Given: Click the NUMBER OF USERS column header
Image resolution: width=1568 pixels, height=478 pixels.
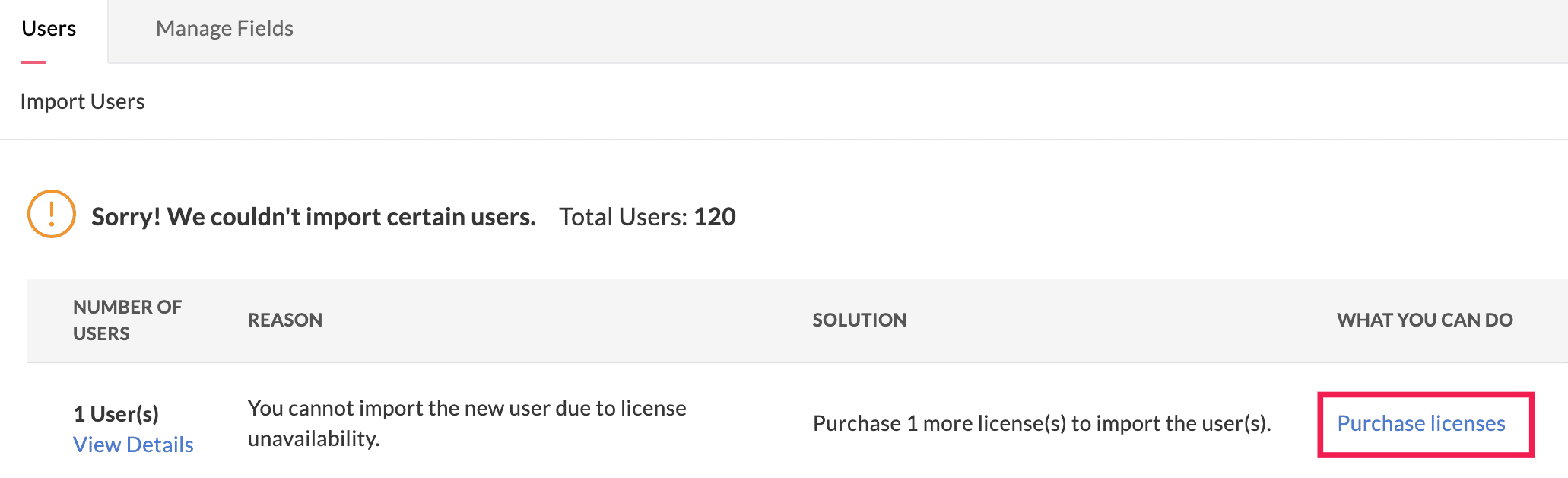Looking at the screenshot, I should tap(127, 320).
